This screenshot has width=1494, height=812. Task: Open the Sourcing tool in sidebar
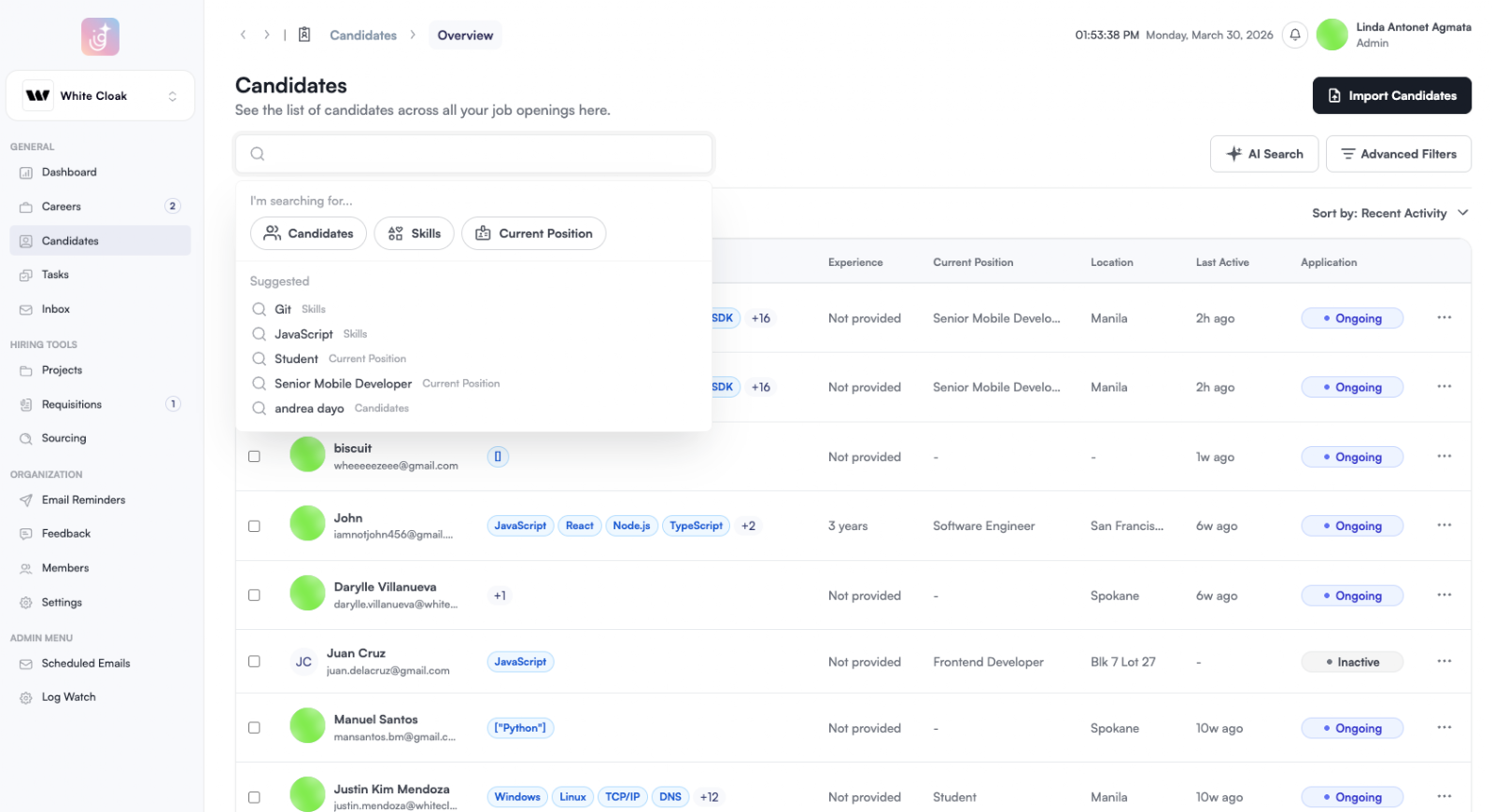[63, 439]
